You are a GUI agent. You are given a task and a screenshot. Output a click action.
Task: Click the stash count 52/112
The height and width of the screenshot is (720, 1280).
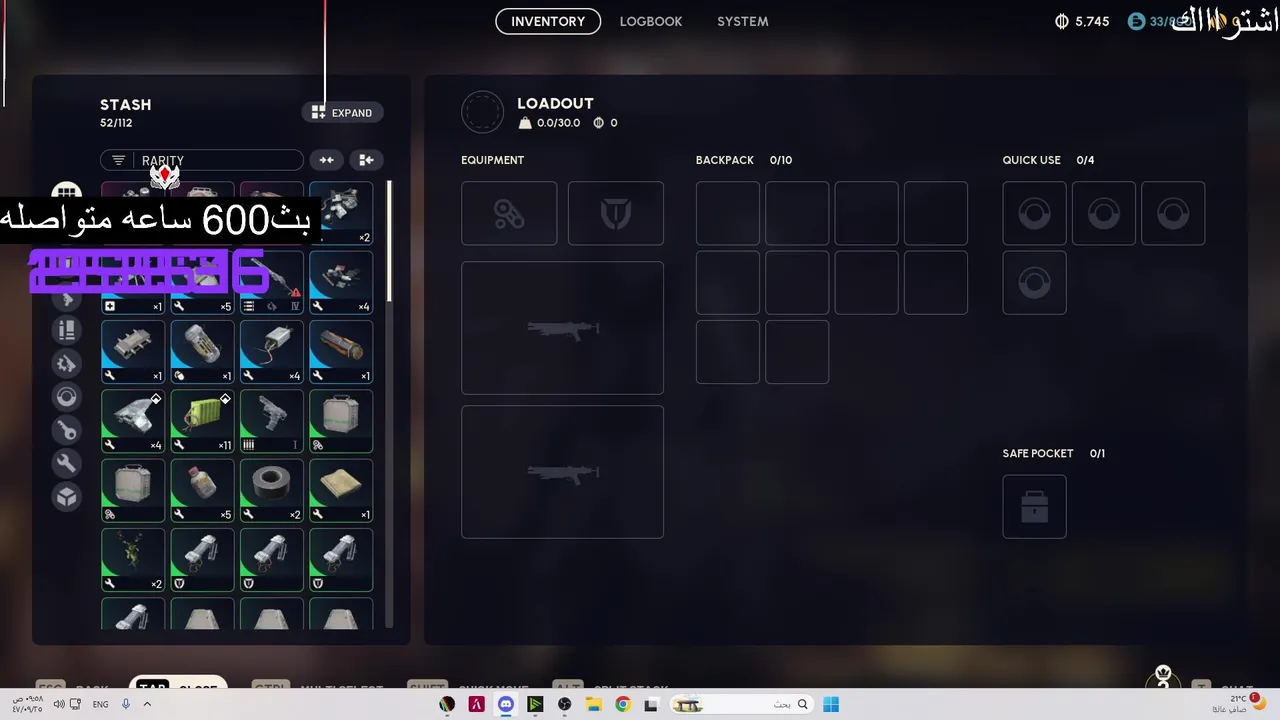pos(116,123)
